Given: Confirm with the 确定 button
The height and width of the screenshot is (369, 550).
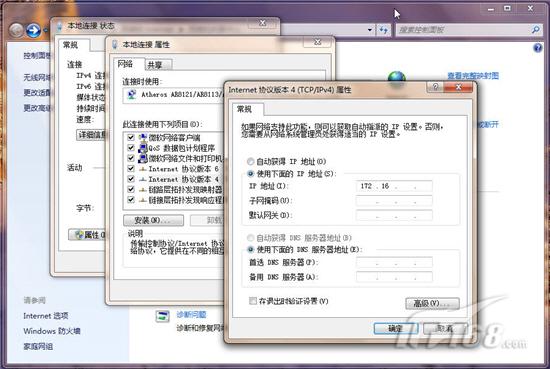Looking at the screenshot, I should (x=396, y=329).
